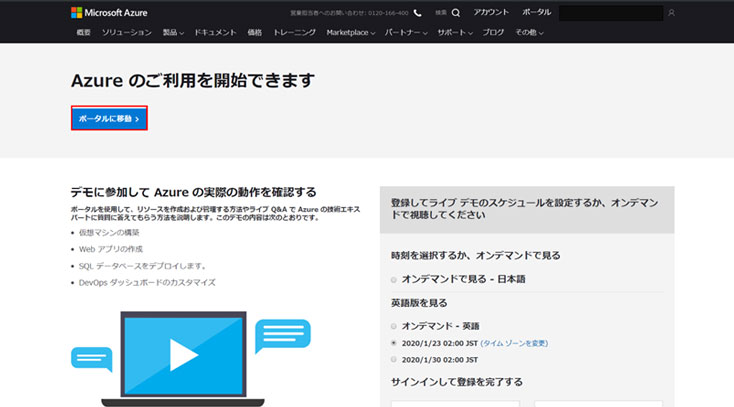Viewport: 734px width, 407px height.
Task: Click the アカウント link in header
Action: (491, 12)
